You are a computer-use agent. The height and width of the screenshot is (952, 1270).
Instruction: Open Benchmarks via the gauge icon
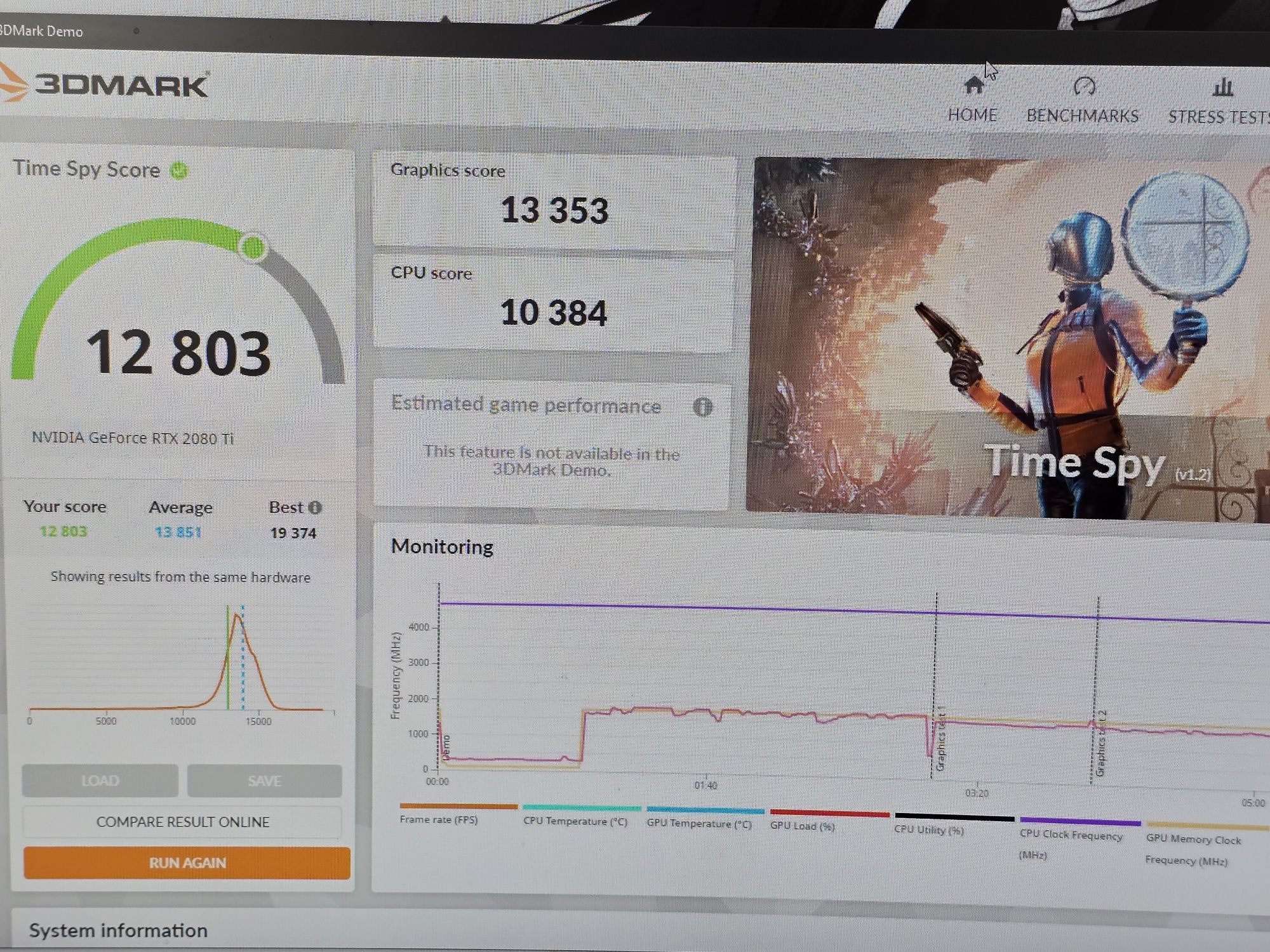pyautogui.click(x=1084, y=86)
